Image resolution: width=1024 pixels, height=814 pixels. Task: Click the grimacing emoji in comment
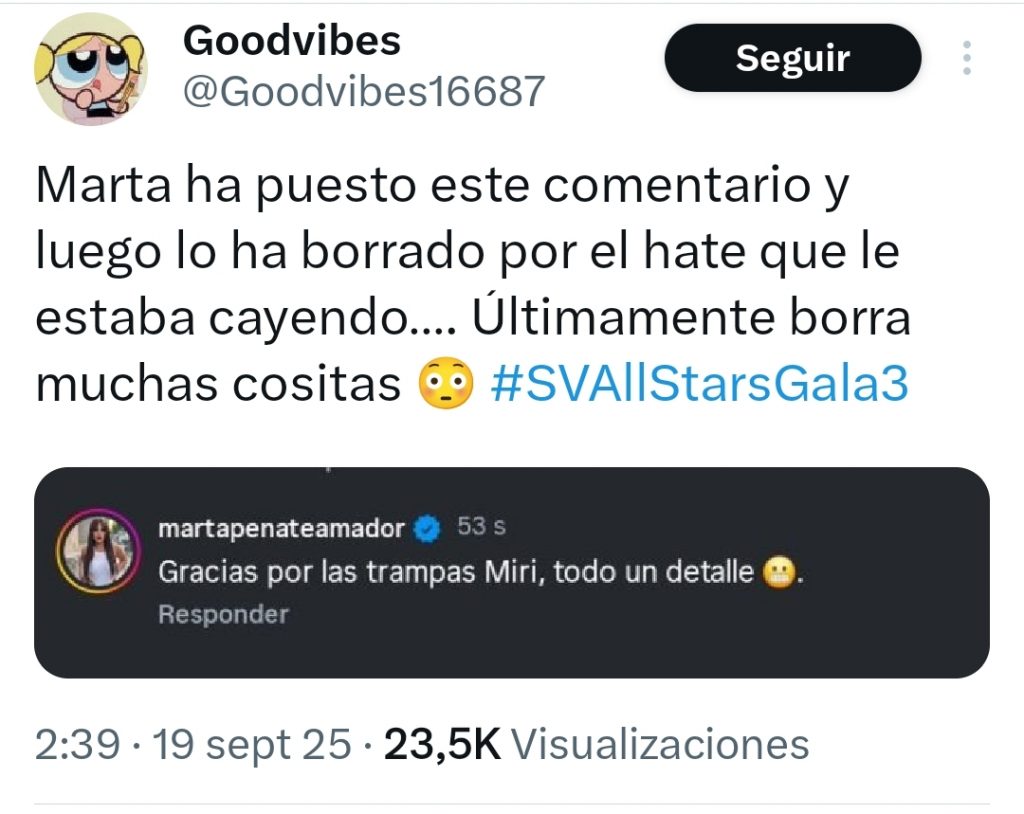[x=780, y=572]
